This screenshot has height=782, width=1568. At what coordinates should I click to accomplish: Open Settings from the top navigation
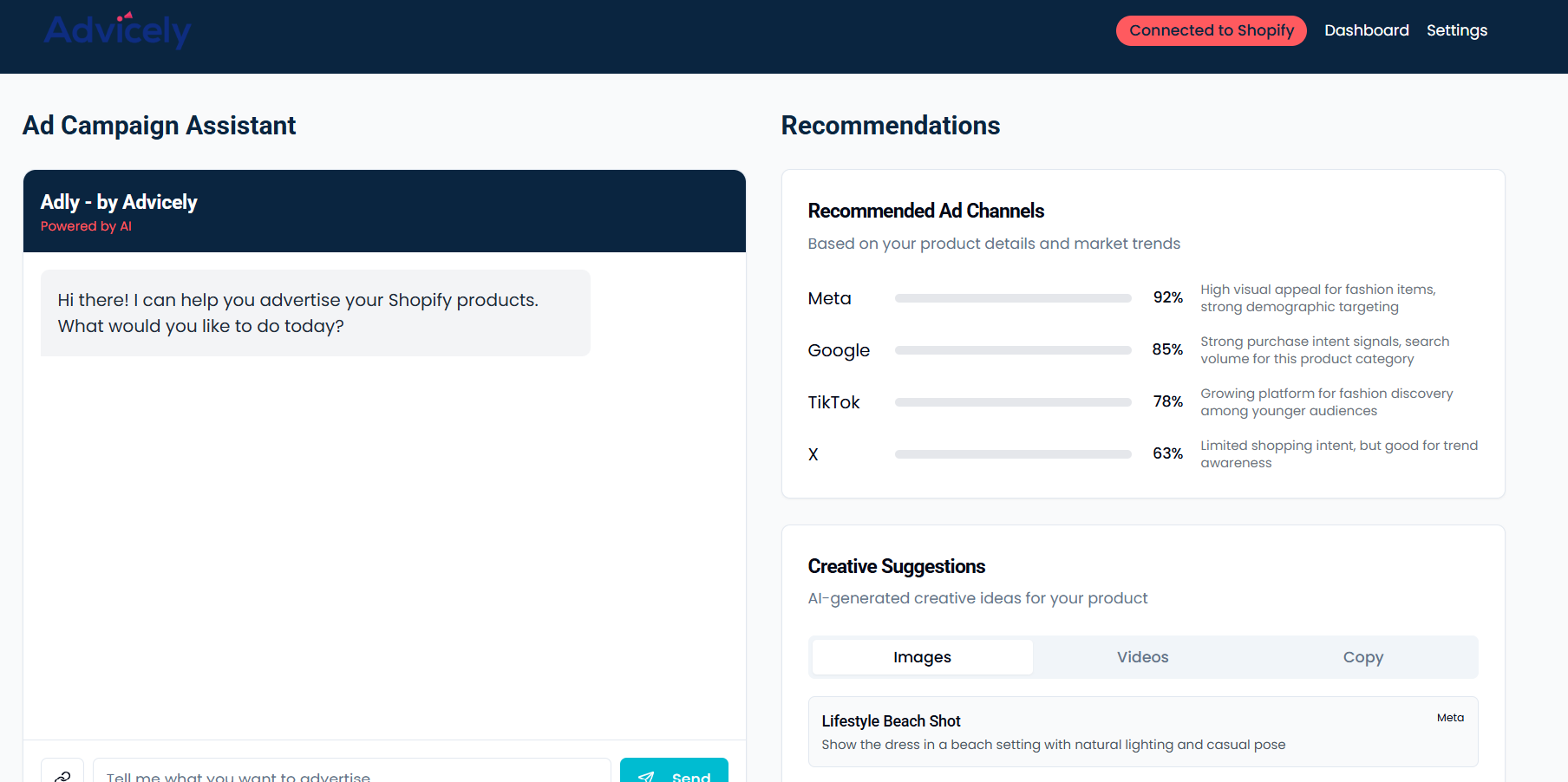[x=1456, y=30]
